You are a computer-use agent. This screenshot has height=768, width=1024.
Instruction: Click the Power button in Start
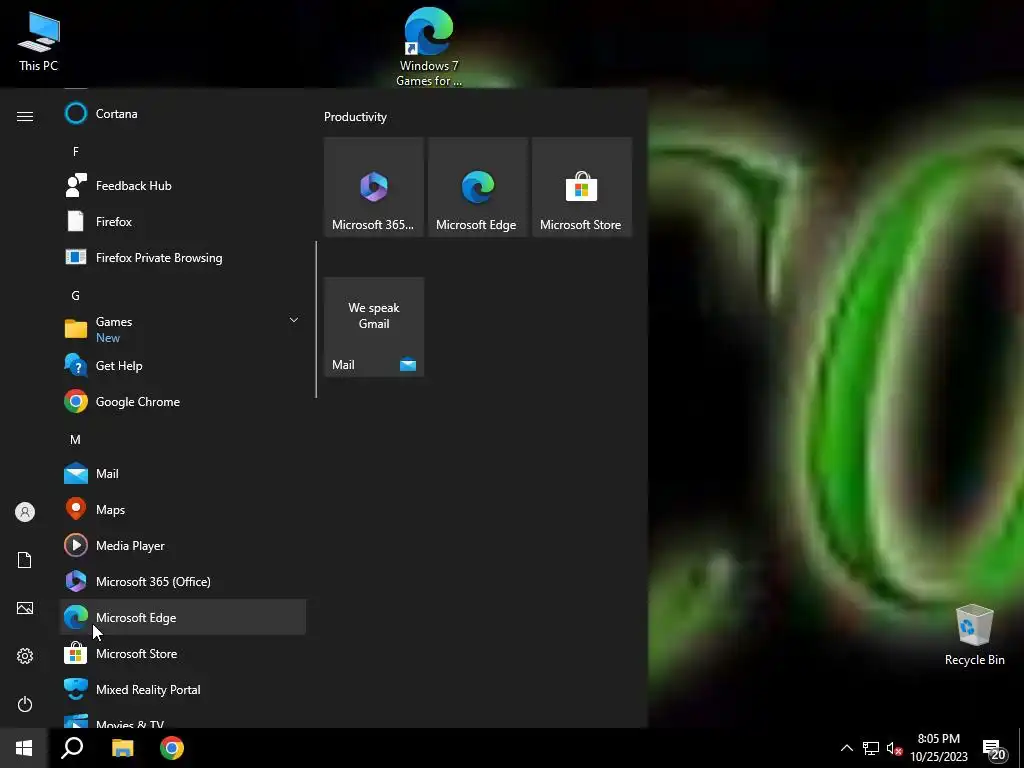coord(25,704)
